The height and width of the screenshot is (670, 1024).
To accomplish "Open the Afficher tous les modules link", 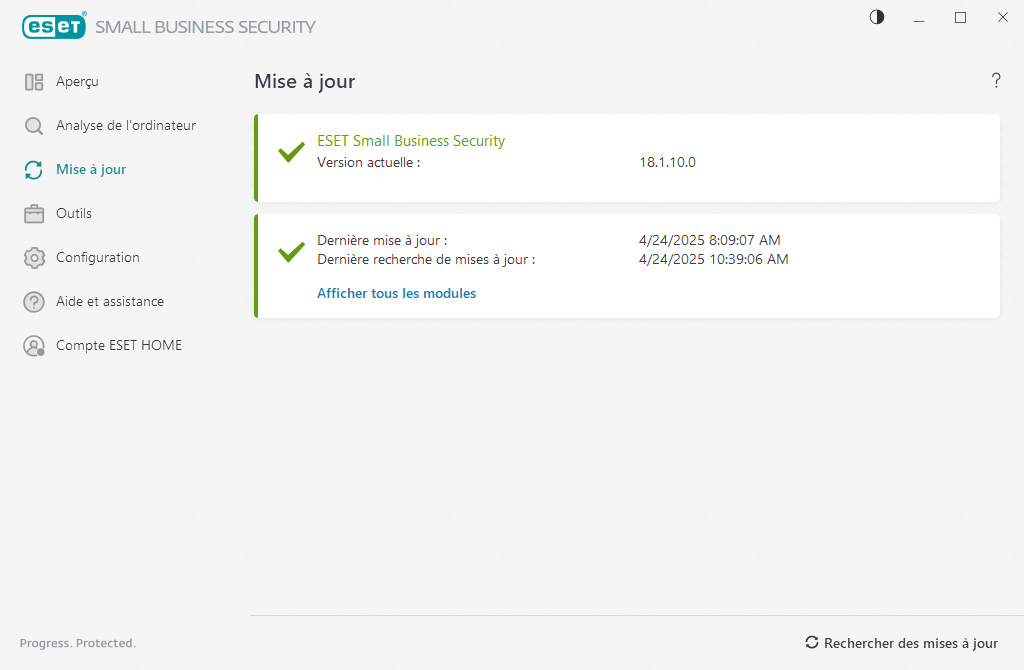I will [x=396, y=294].
